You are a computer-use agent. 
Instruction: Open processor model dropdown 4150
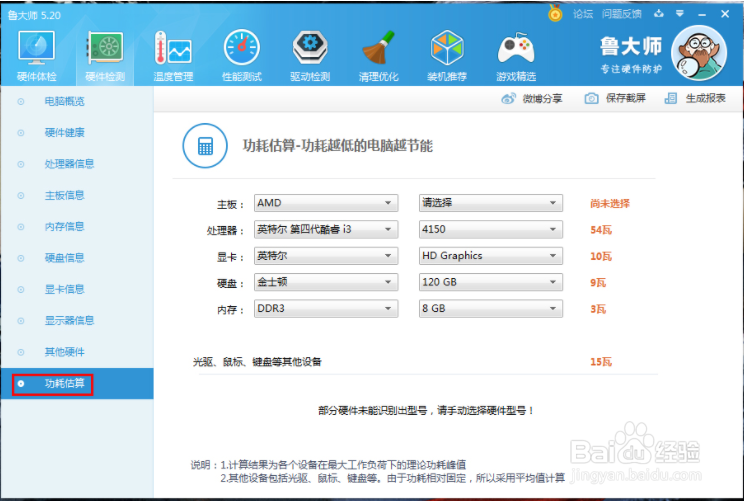pyautogui.click(x=491, y=230)
